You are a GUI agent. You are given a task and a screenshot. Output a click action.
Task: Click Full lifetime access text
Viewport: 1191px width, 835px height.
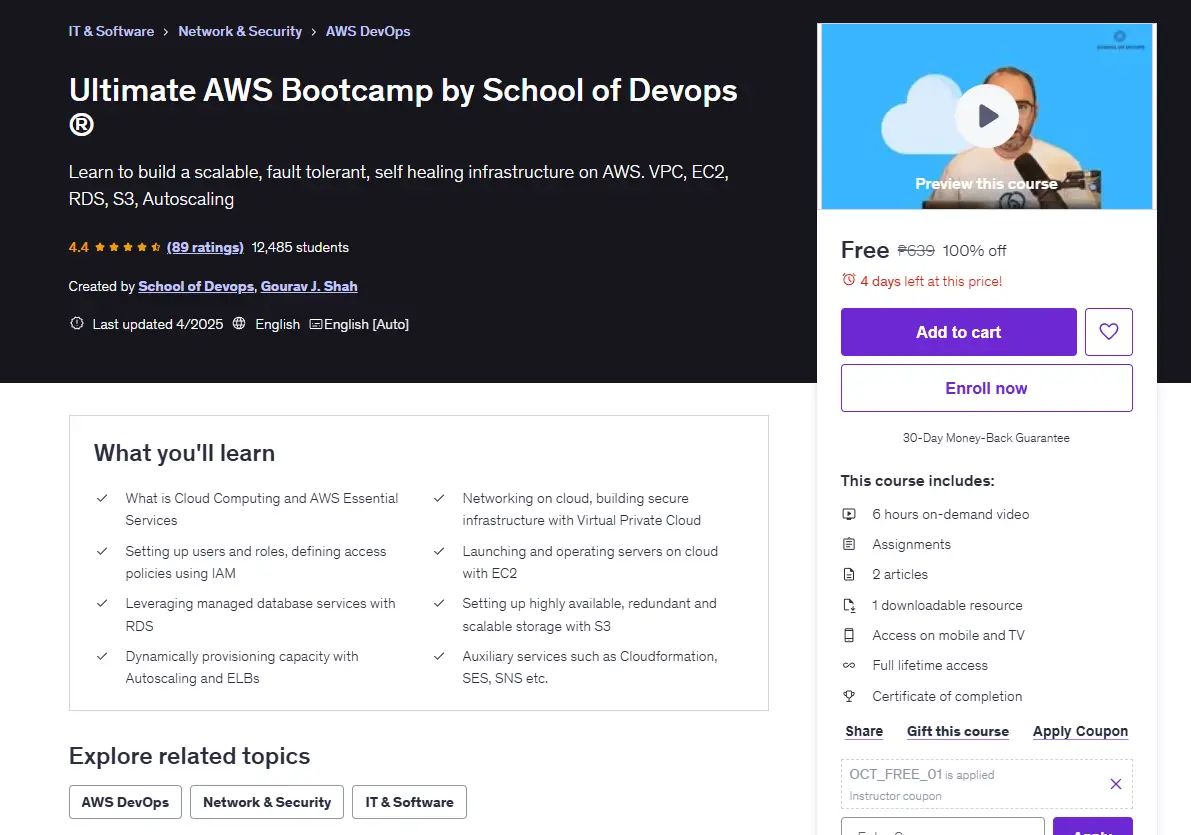click(x=930, y=666)
